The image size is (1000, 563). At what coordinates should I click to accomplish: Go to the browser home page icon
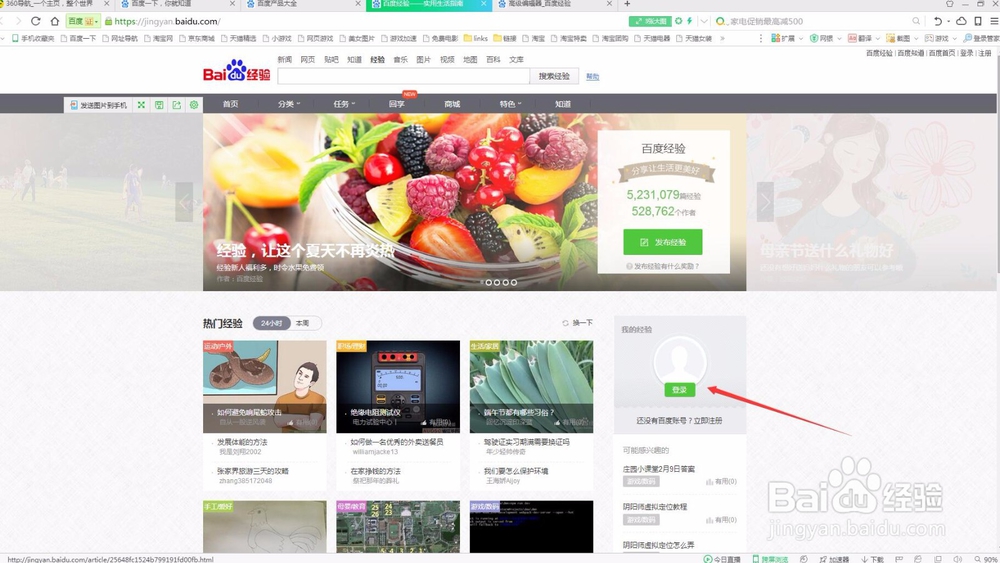click(55, 21)
